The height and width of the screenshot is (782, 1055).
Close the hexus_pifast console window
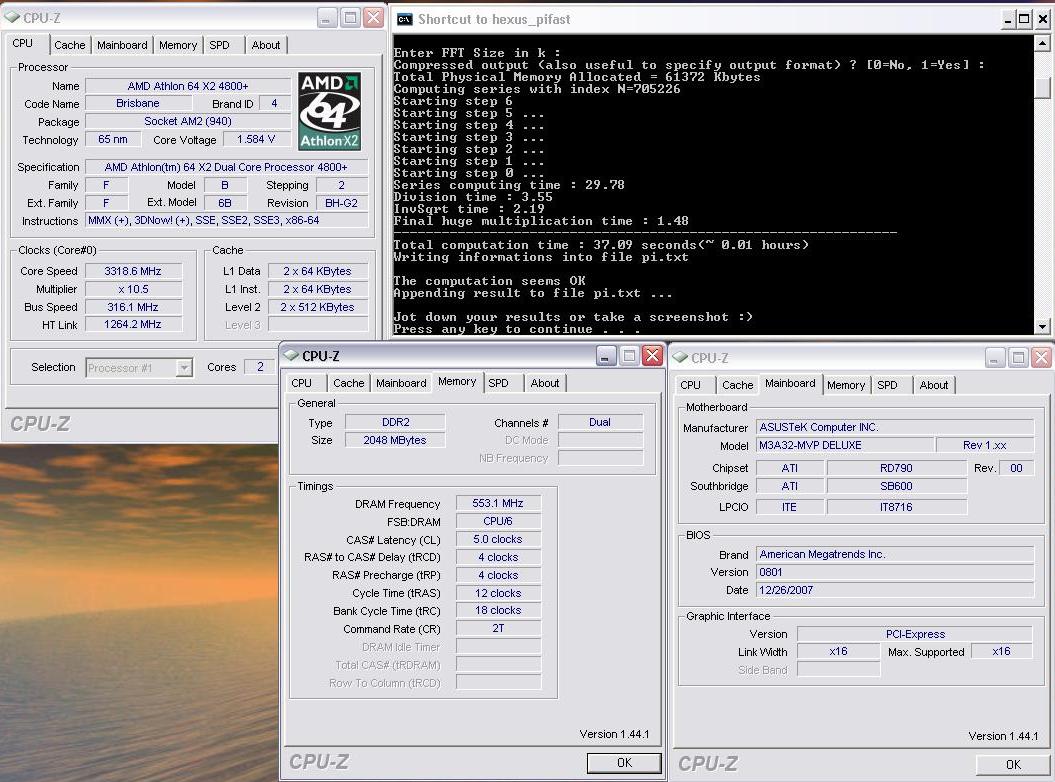(1043, 19)
